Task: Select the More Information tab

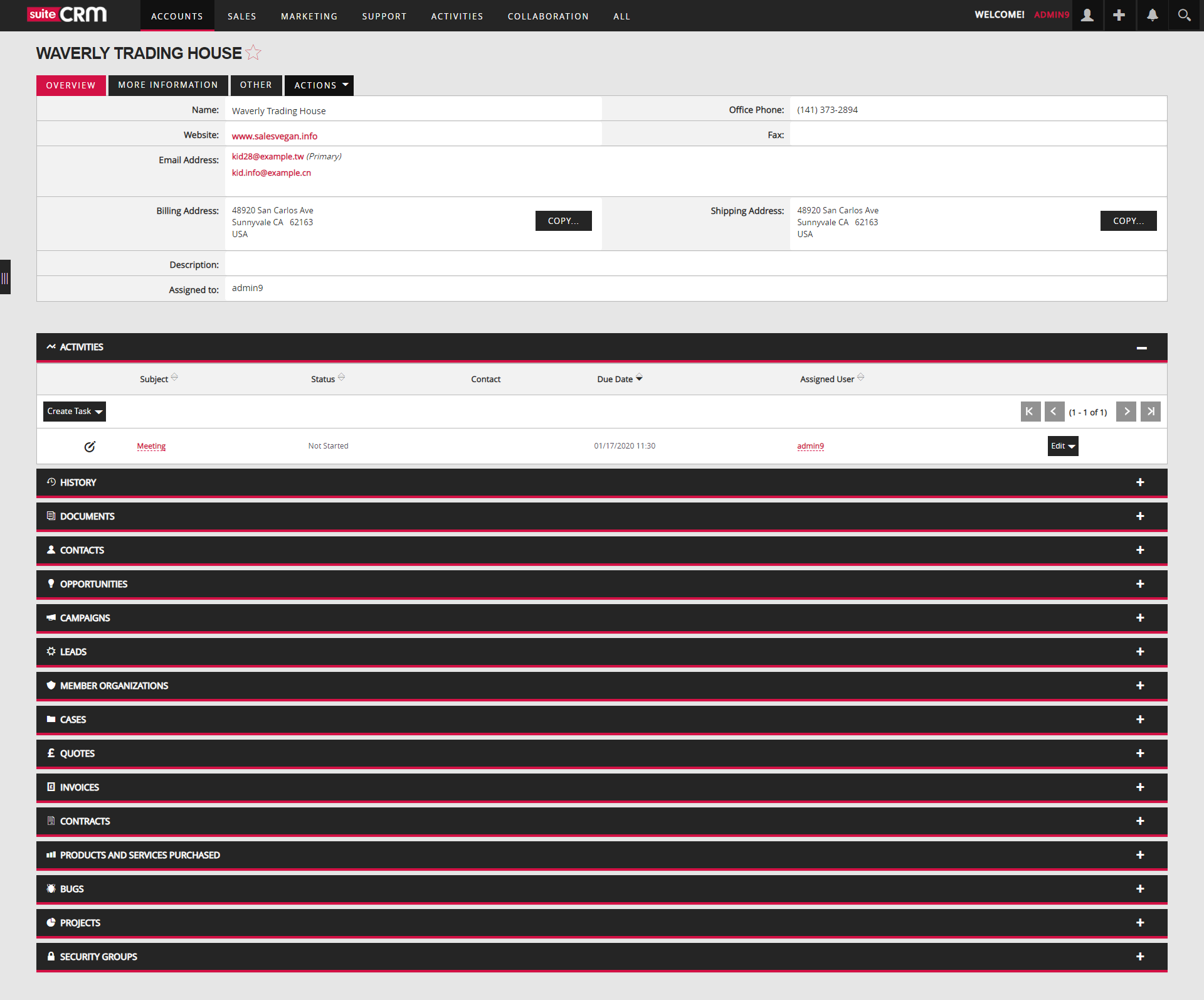Action: (x=168, y=85)
